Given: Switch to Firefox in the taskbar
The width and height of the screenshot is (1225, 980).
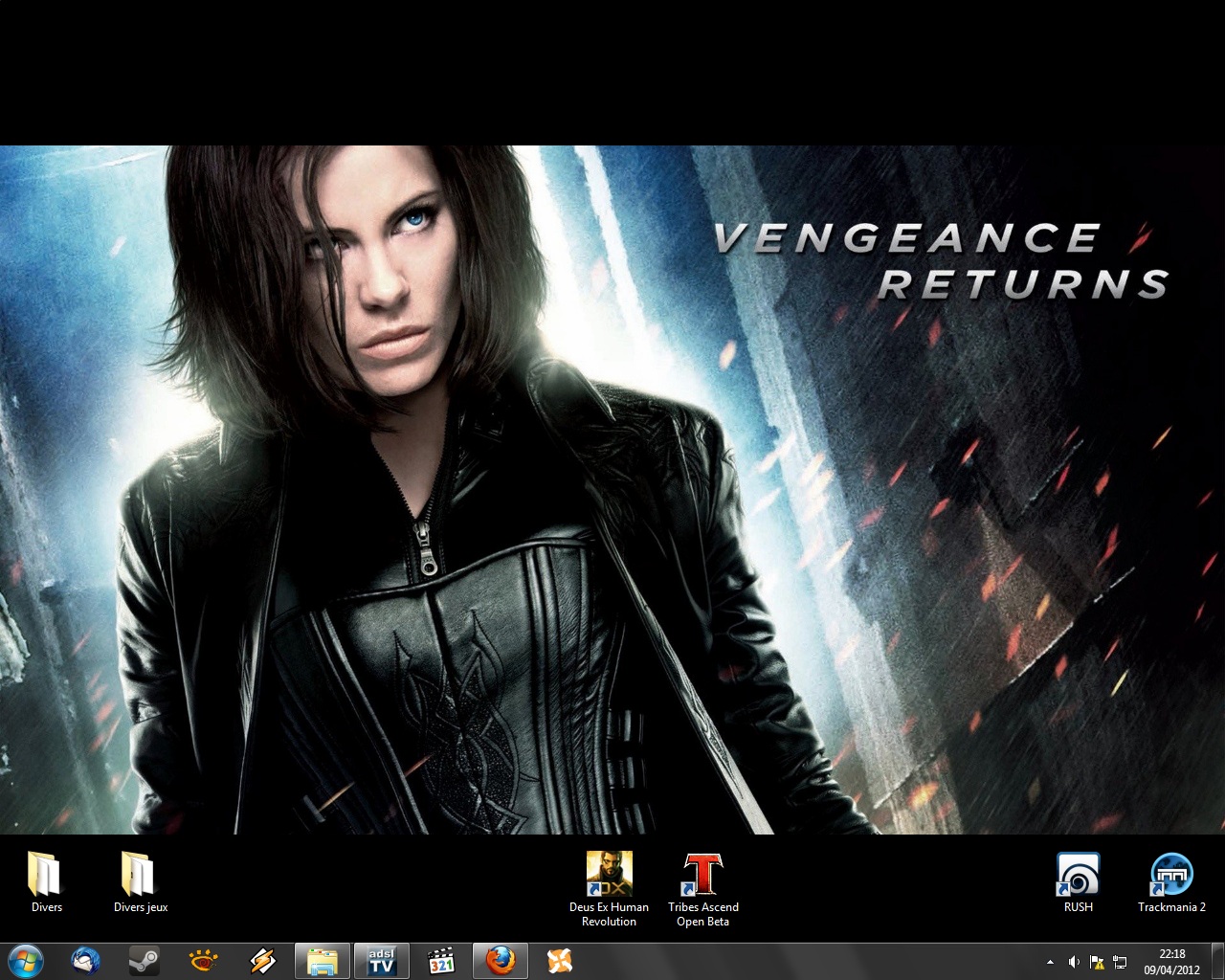Looking at the screenshot, I should pyautogui.click(x=500, y=961).
